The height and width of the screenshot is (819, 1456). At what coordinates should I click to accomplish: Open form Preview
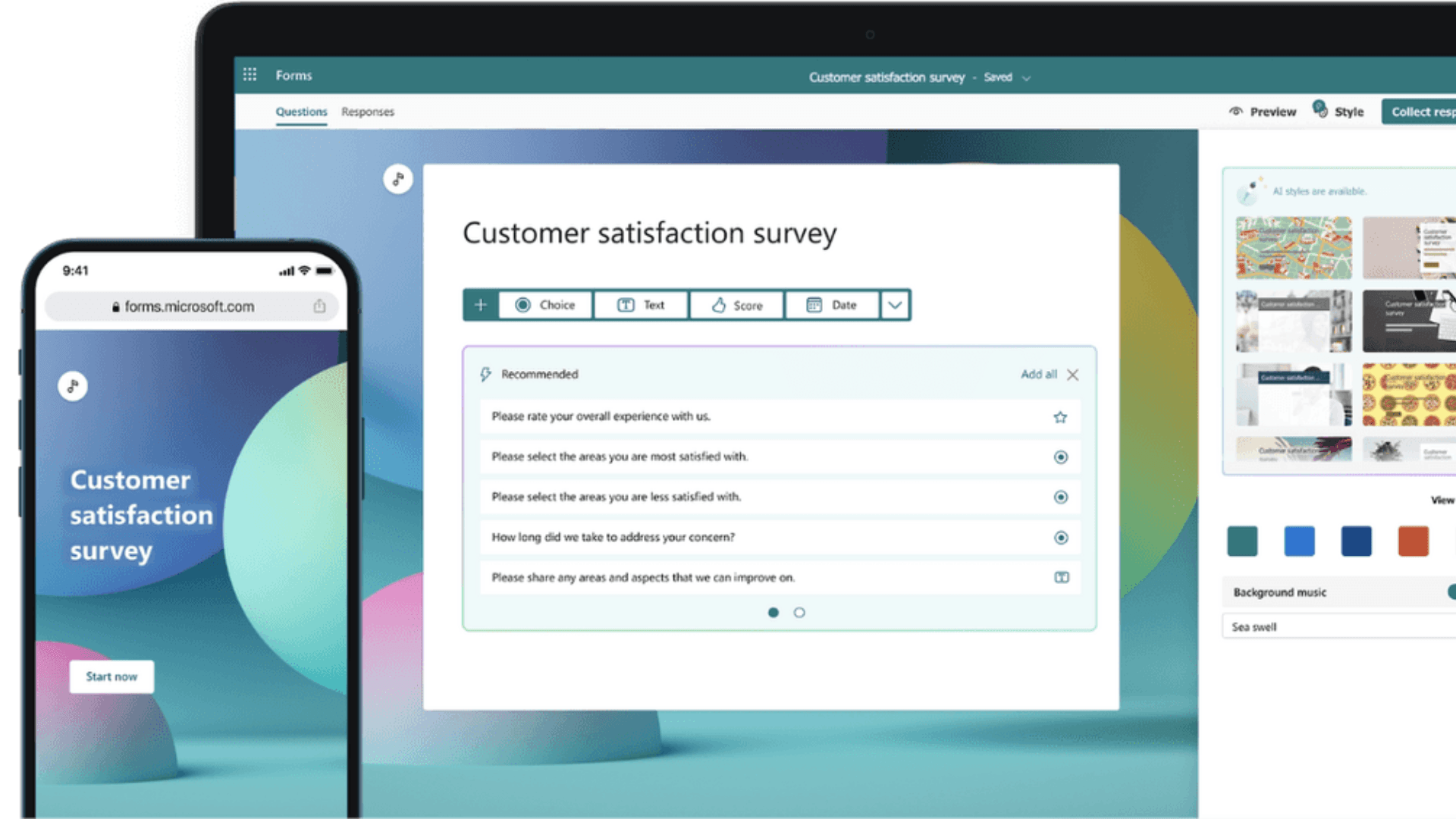pos(1263,111)
